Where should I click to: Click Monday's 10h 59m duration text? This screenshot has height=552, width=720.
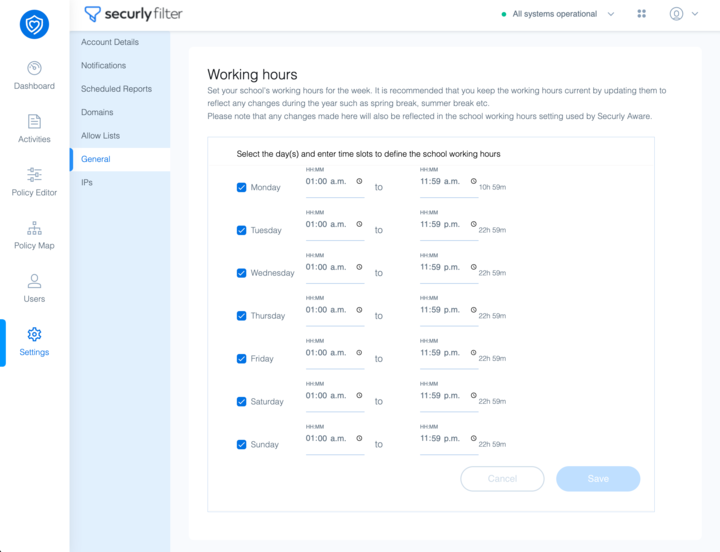492,187
